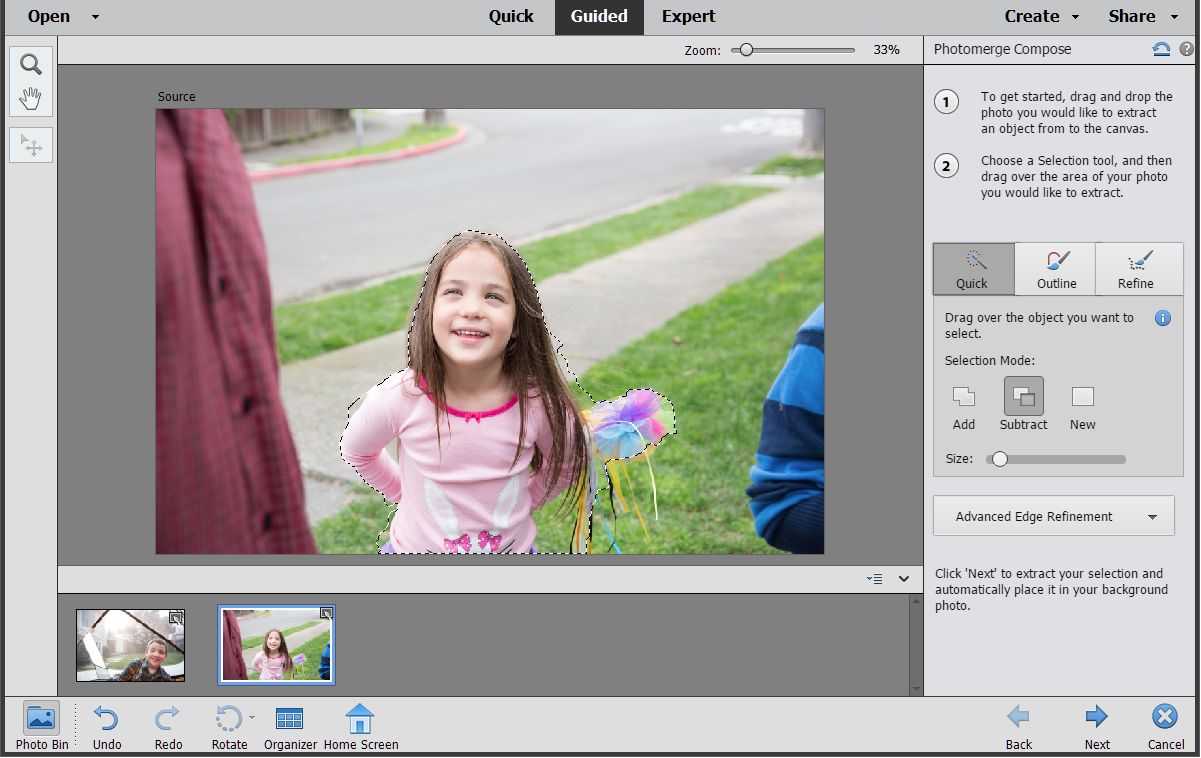Open the Create dropdown menu
Image resolution: width=1201 pixels, height=758 pixels.
click(x=1042, y=16)
